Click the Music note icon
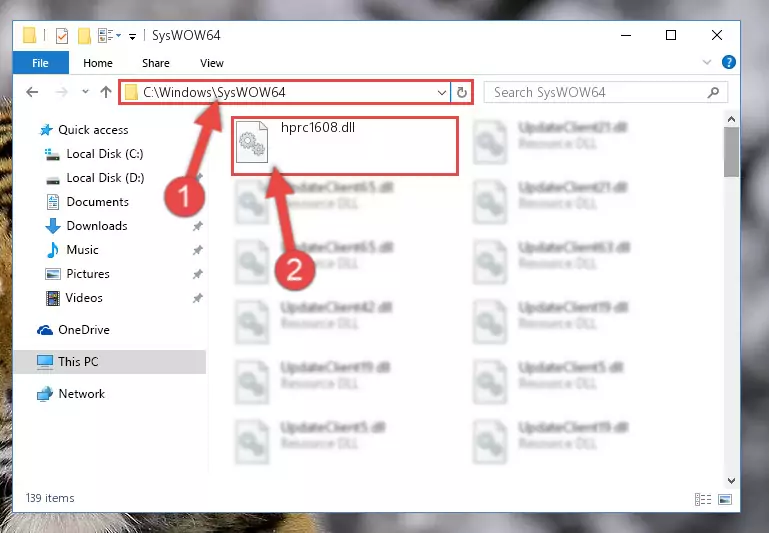769x533 pixels. (x=52, y=250)
